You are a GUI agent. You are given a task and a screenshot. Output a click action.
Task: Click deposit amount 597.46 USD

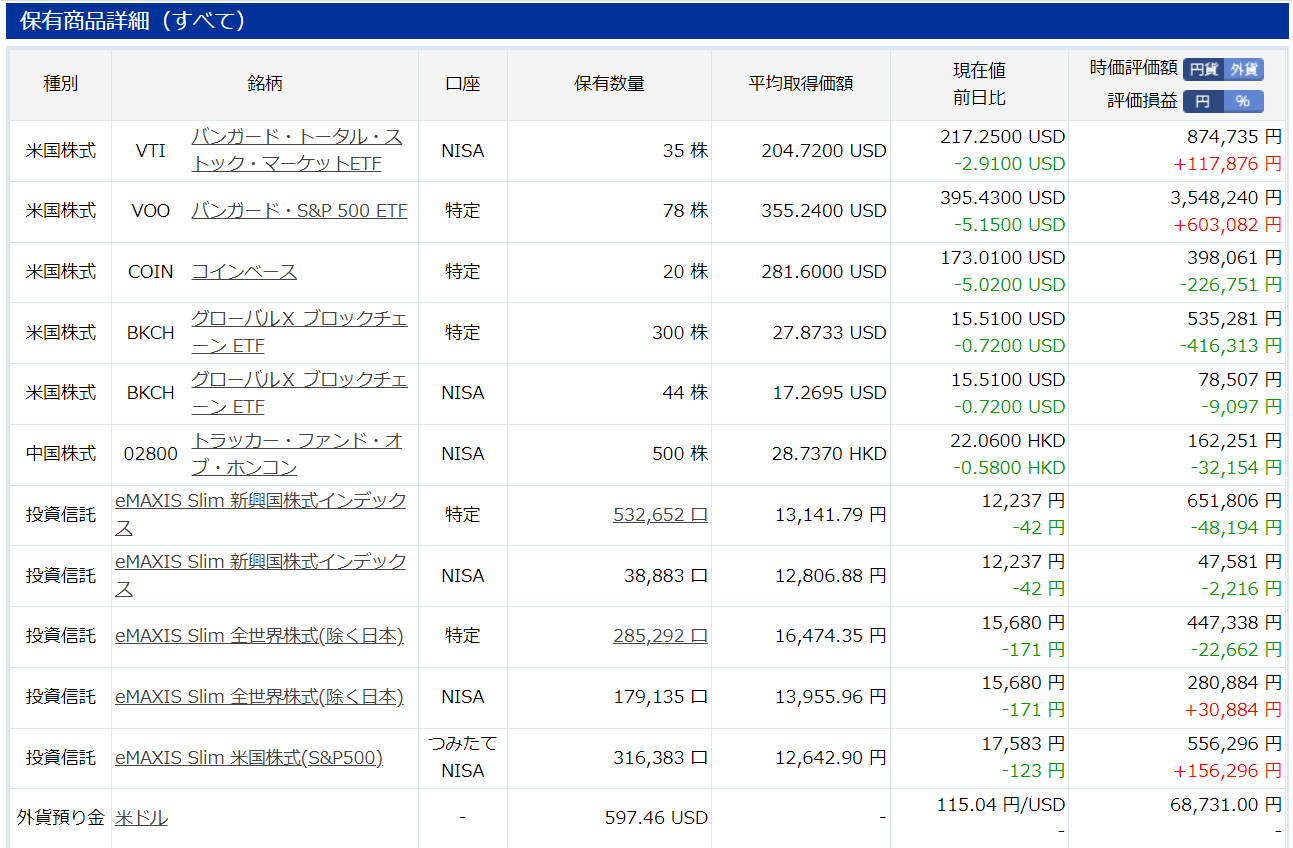point(656,818)
